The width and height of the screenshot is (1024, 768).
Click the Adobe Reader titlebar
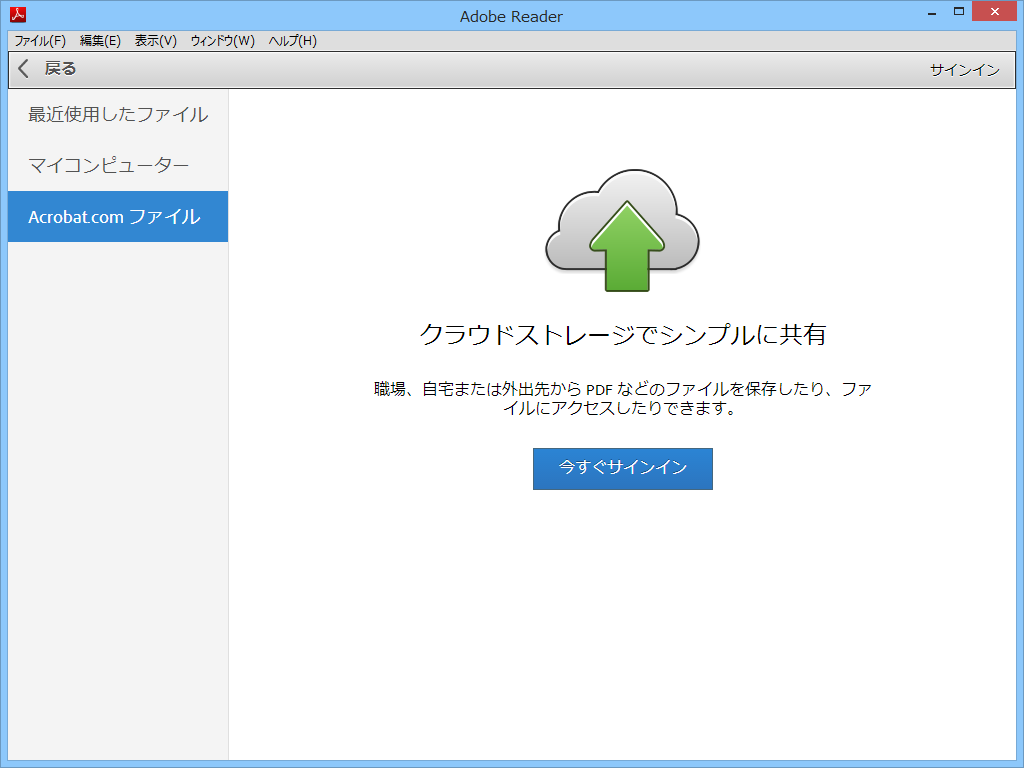(512, 16)
